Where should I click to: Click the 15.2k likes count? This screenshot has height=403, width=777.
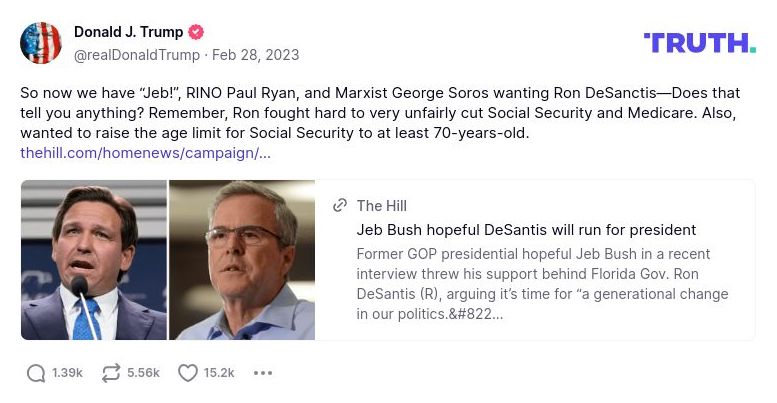coord(219,373)
